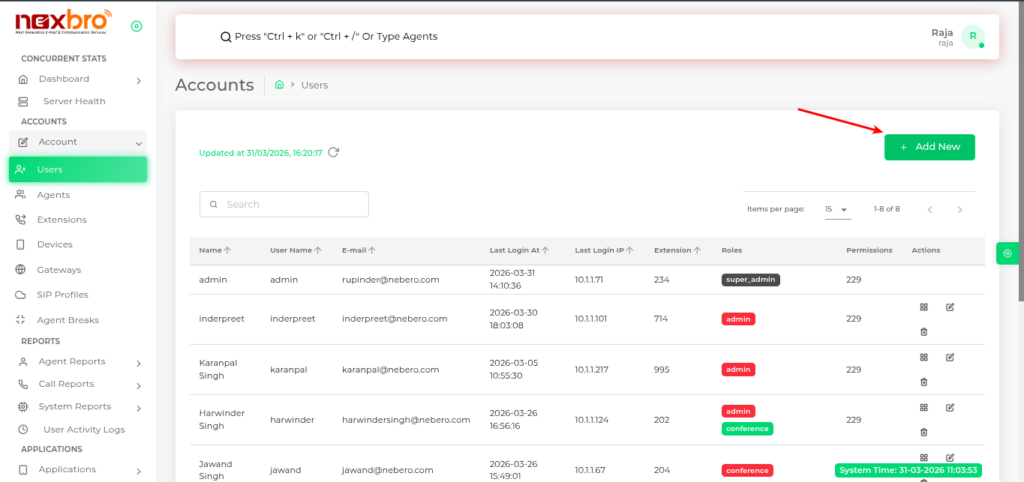This screenshot has width=1024, height=482.
Task: Sort the table by Name column arrow
Action: (228, 250)
